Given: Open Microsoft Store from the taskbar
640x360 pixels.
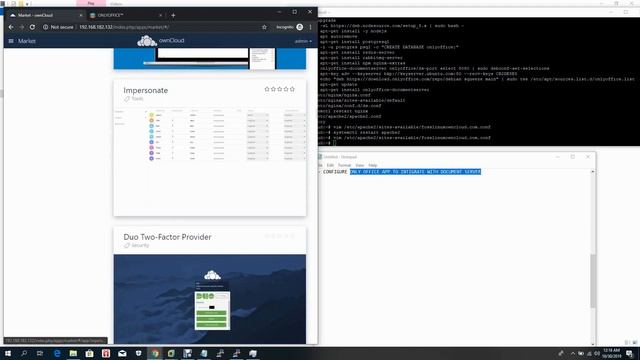Looking at the screenshot, I should pos(89,353).
